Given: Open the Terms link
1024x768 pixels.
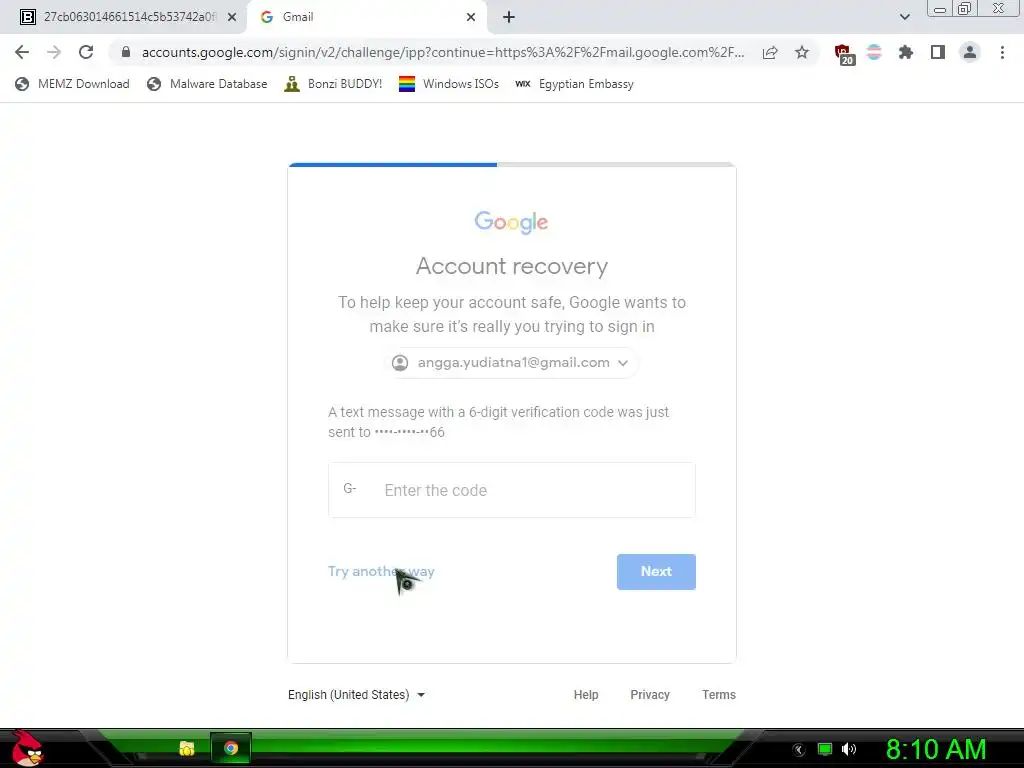Looking at the screenshot, I should coord(718,695).
